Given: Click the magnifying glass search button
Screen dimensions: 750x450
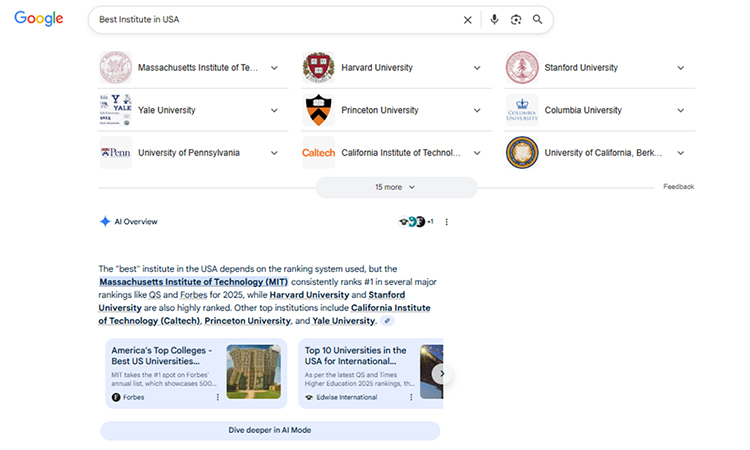Looking at the screenshot, I should pos(538,20).
